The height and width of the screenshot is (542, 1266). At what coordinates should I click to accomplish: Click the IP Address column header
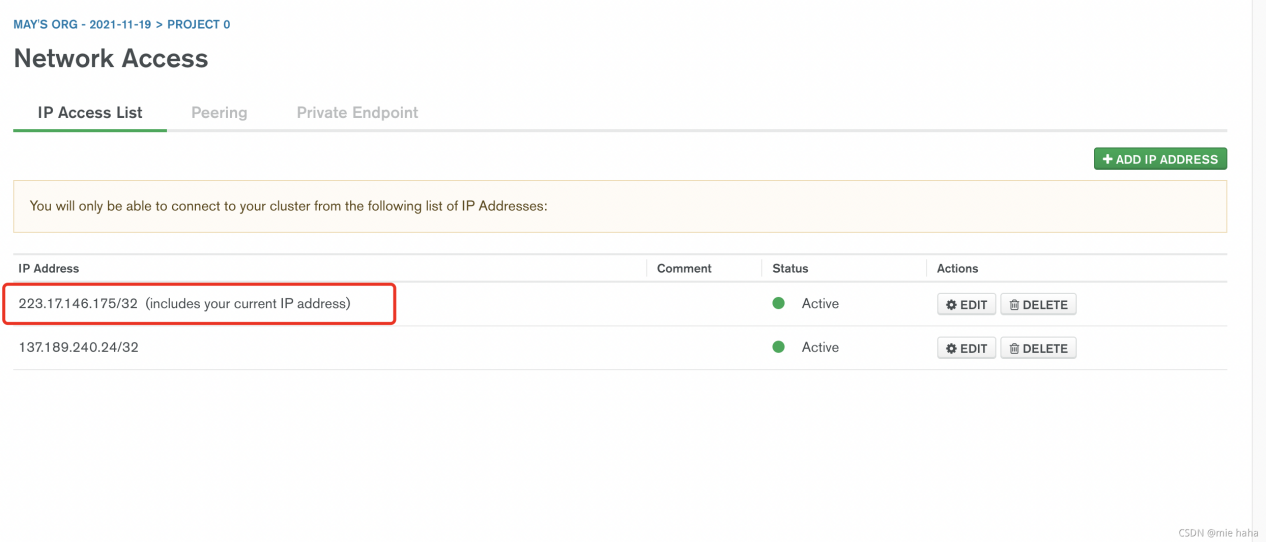coord(49,268)
